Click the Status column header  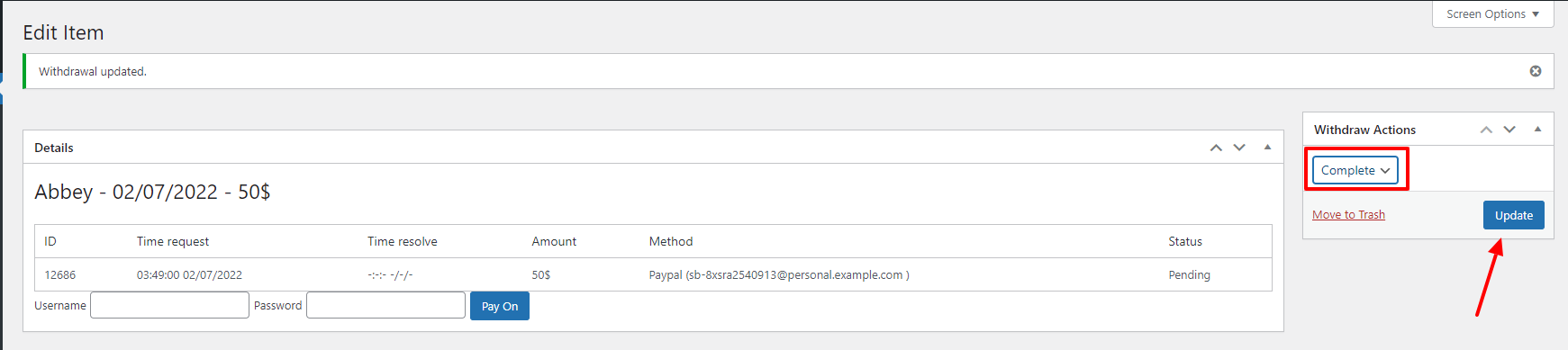tap(1185, 241)
